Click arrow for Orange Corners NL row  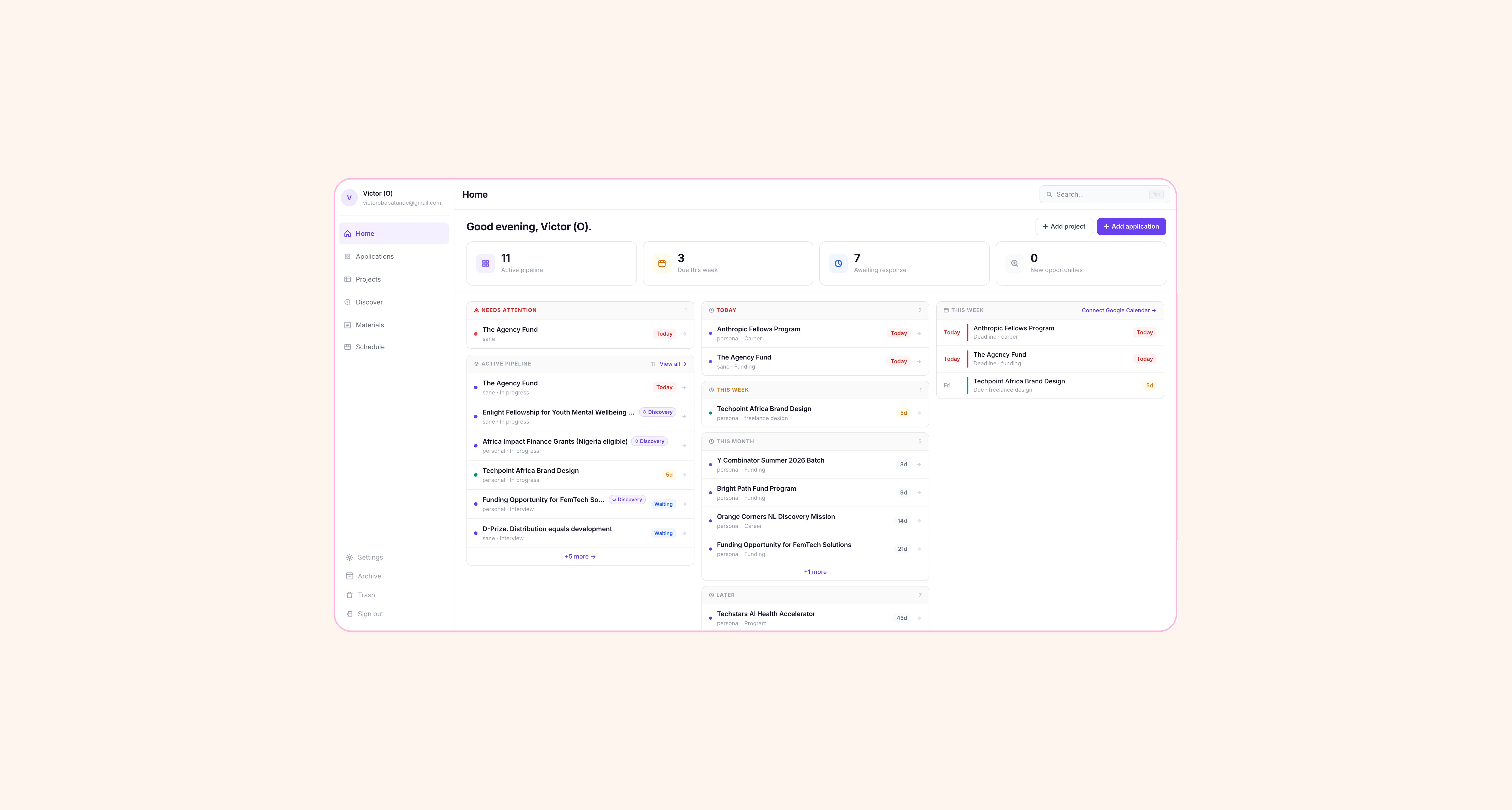point(919,521)
